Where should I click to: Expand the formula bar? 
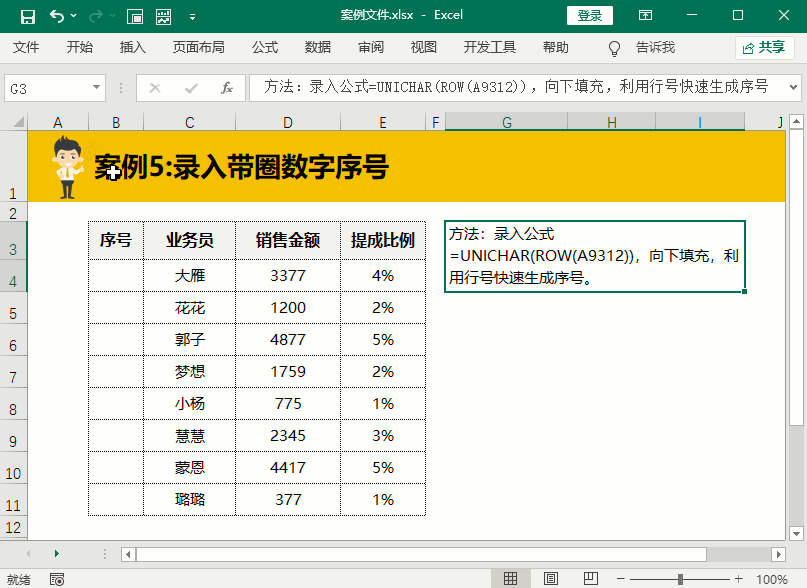[x=789, y=88]
